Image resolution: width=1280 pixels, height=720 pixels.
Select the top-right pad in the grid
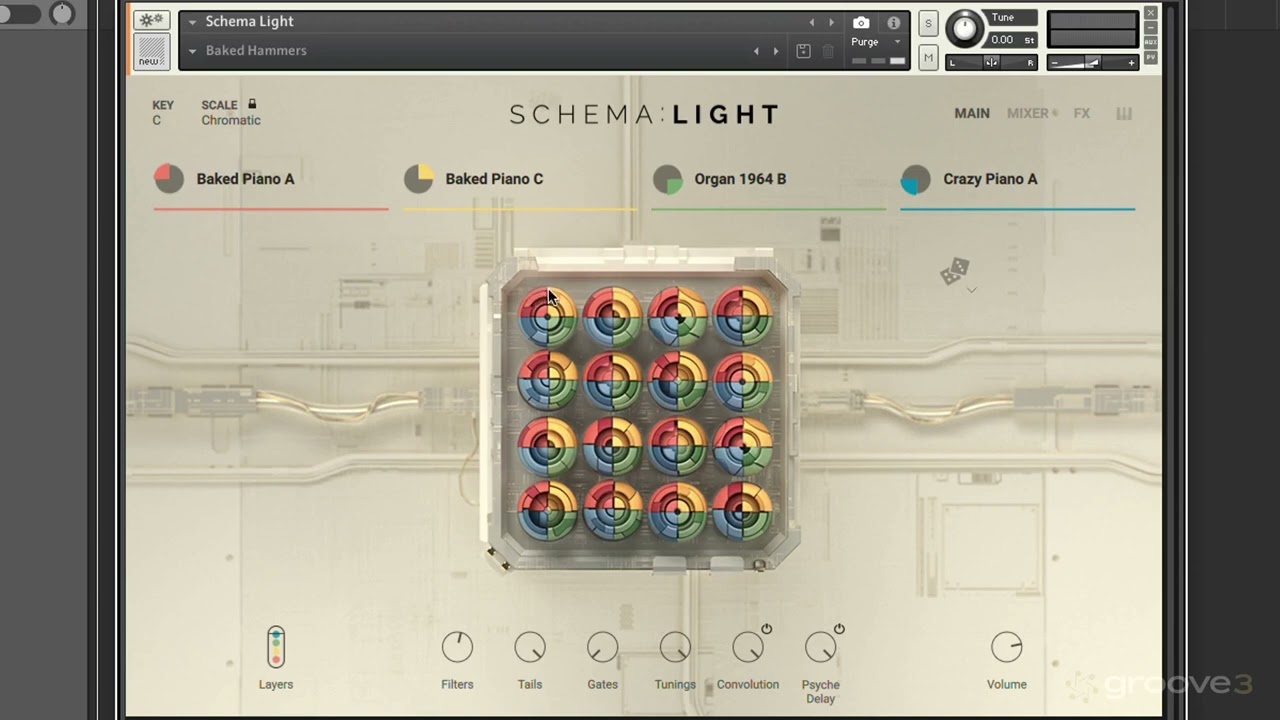[742, 316]
